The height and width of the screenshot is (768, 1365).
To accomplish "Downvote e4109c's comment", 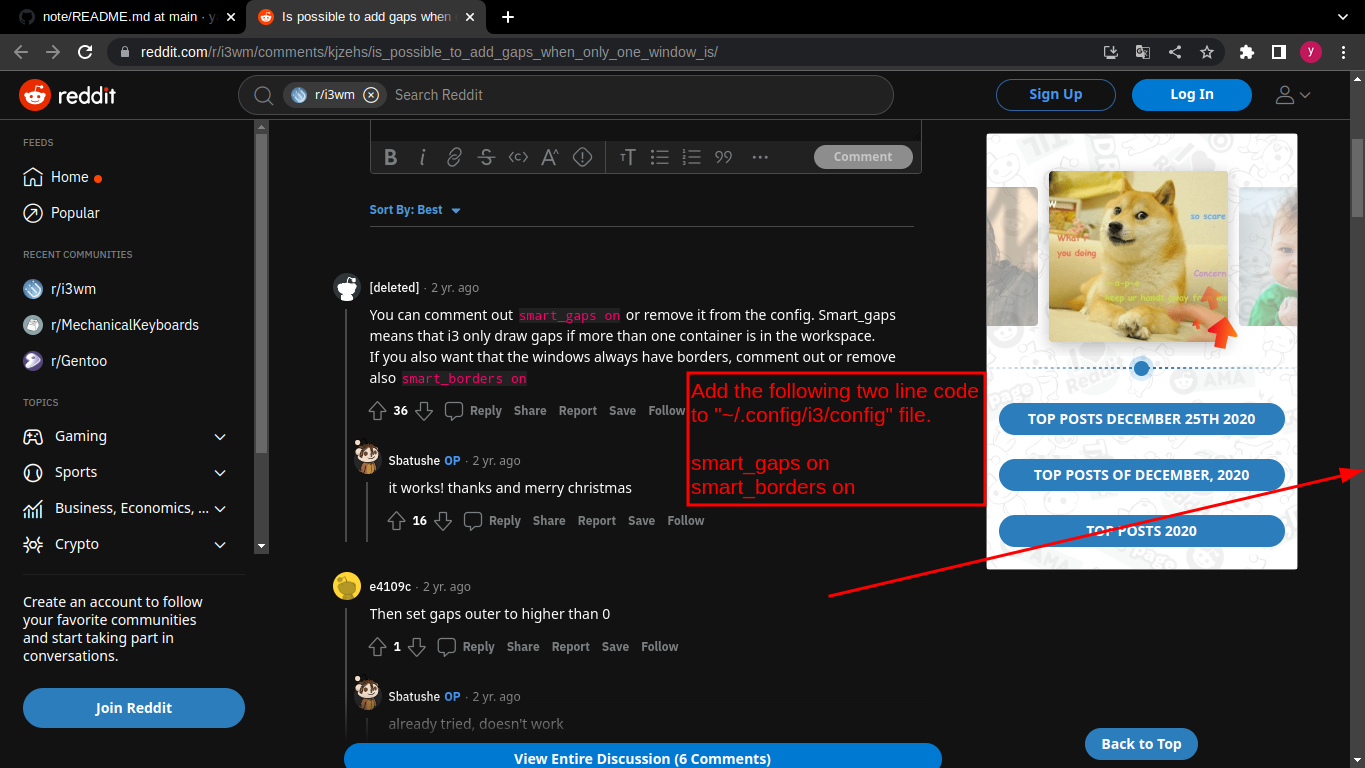I will tap(417, 647).
